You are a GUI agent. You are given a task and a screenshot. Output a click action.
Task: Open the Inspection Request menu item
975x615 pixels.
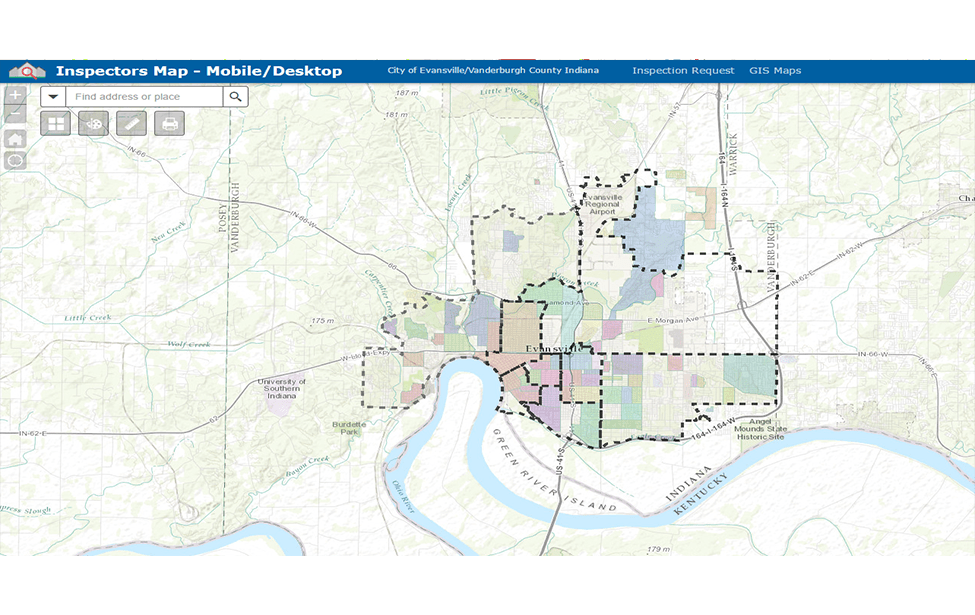(683, 70)
